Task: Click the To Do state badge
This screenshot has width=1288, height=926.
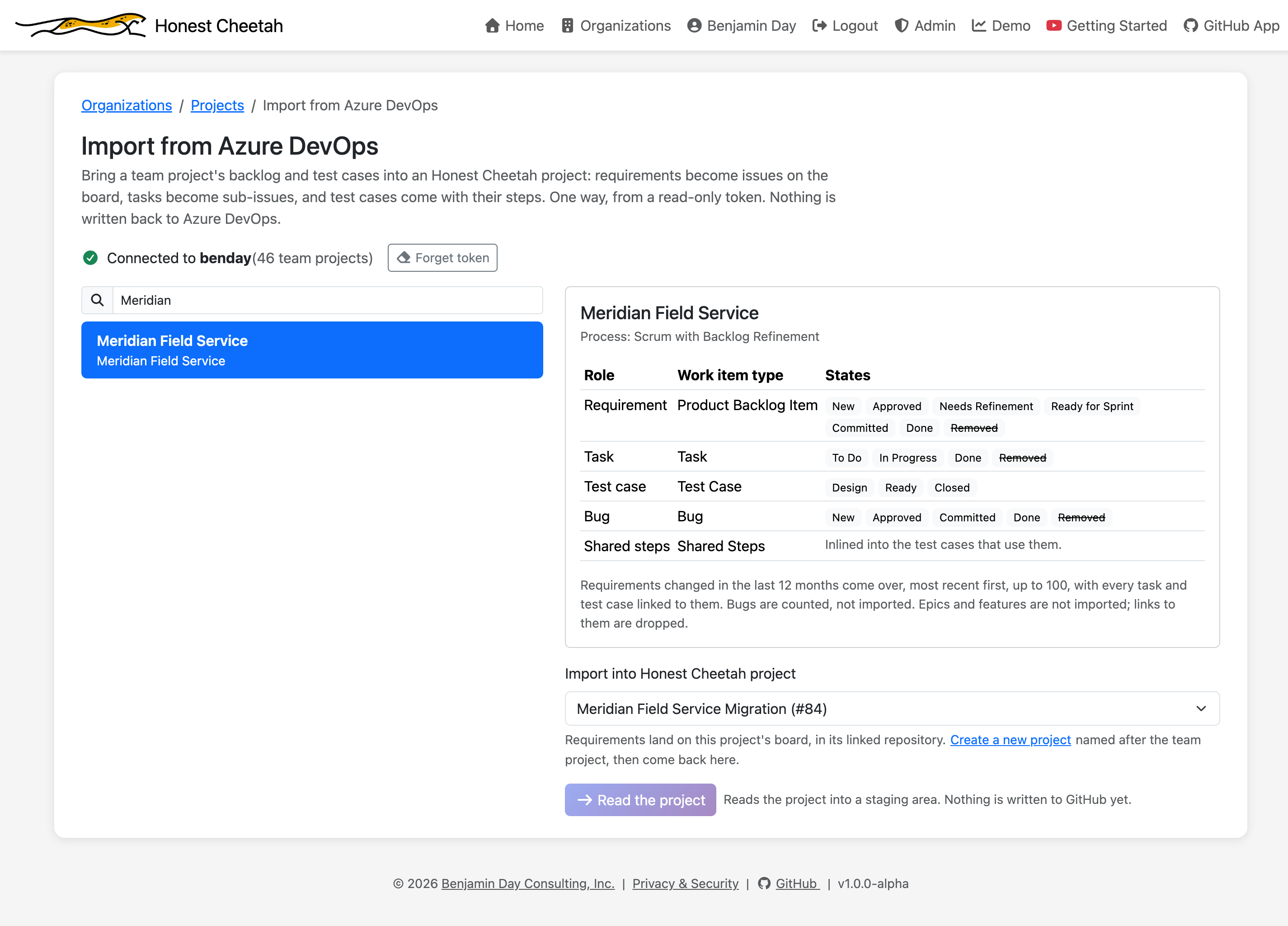Action: click(847, 458)
